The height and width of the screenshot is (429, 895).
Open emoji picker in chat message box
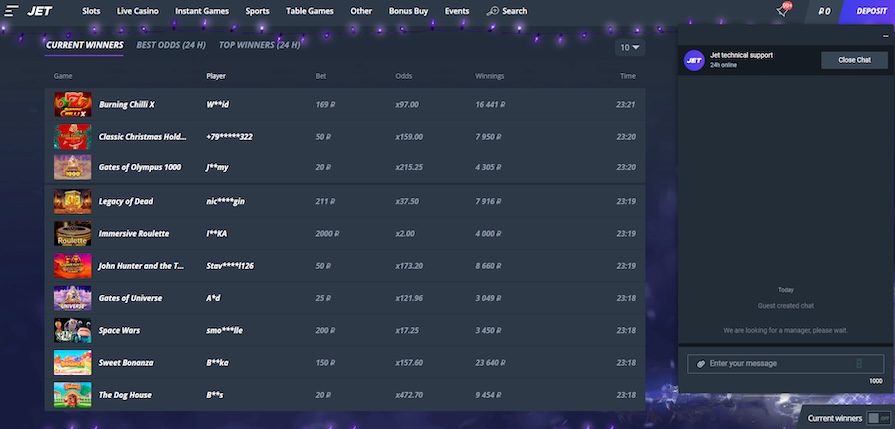(x=859, y=364)
